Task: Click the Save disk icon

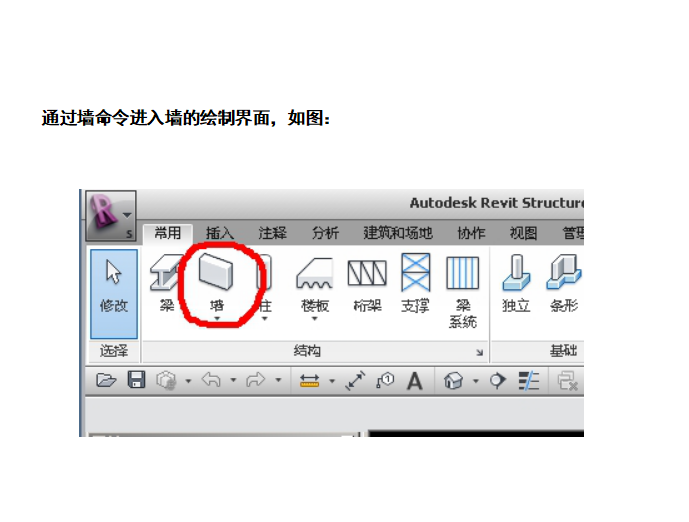Action: [136, 381]
